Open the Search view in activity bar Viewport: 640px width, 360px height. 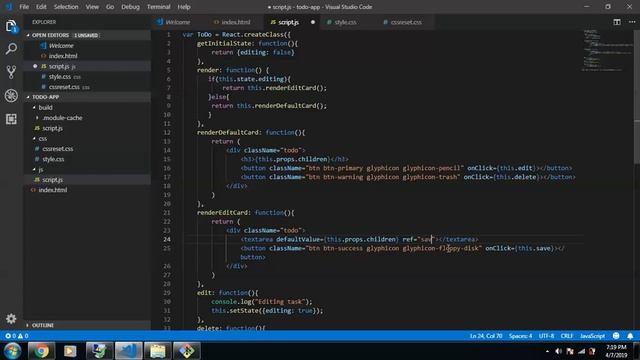11,49
